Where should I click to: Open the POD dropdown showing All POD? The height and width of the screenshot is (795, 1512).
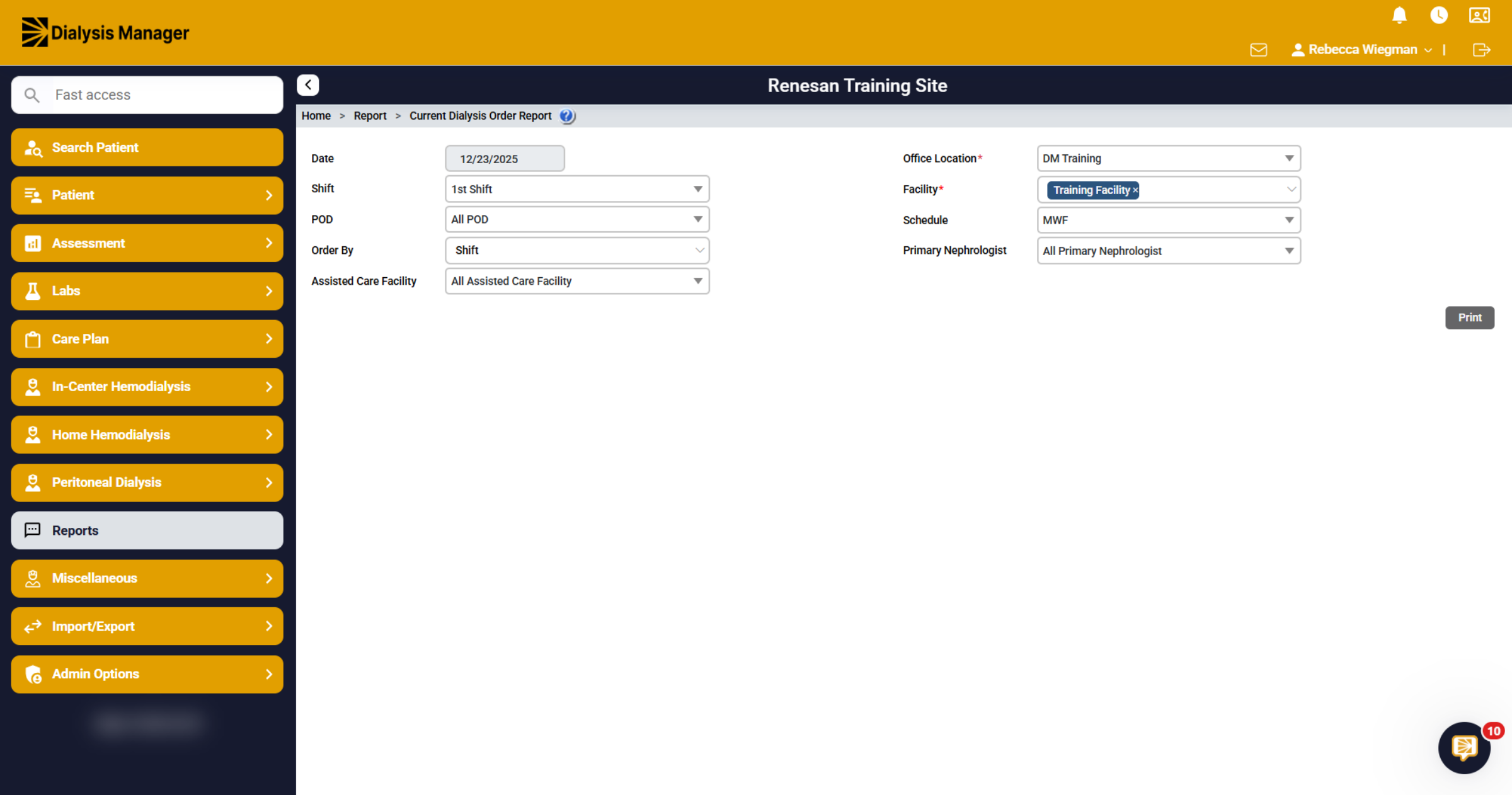[x=577, y=219]
